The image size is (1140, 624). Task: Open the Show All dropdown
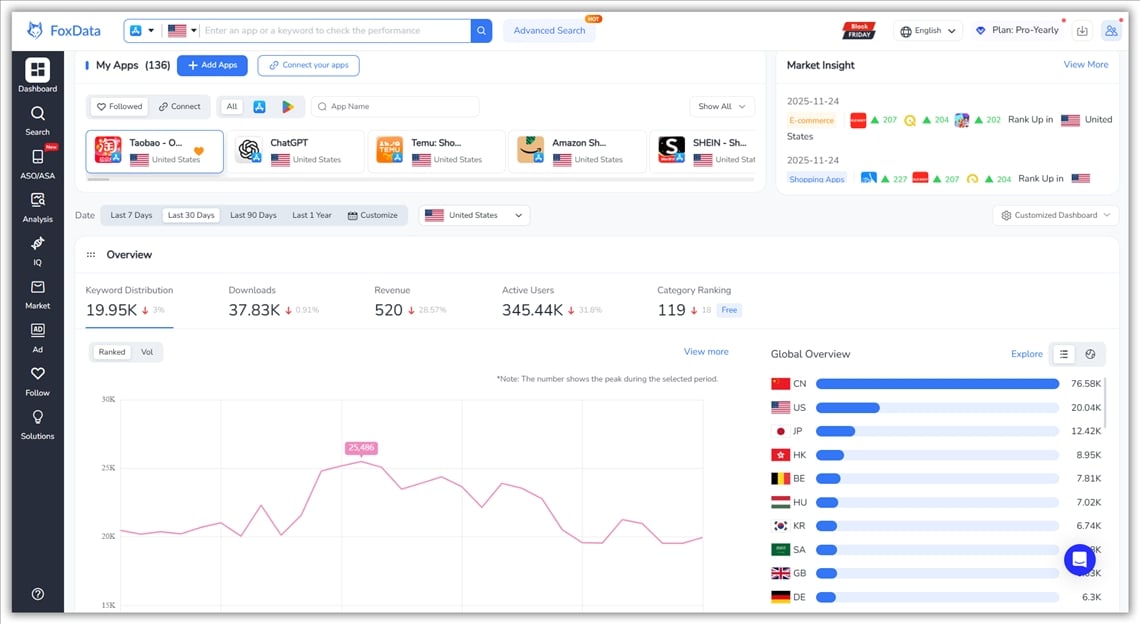coord(721,107)
